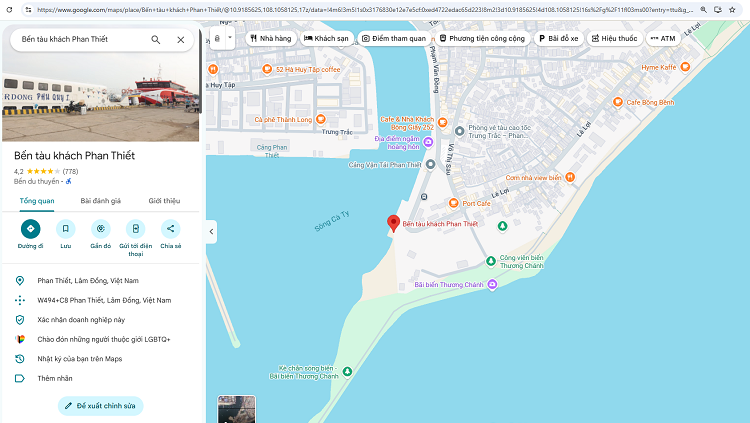Filter map by Hiệu thuốc
Screen dimensions: 750x423
coord(615,38)
